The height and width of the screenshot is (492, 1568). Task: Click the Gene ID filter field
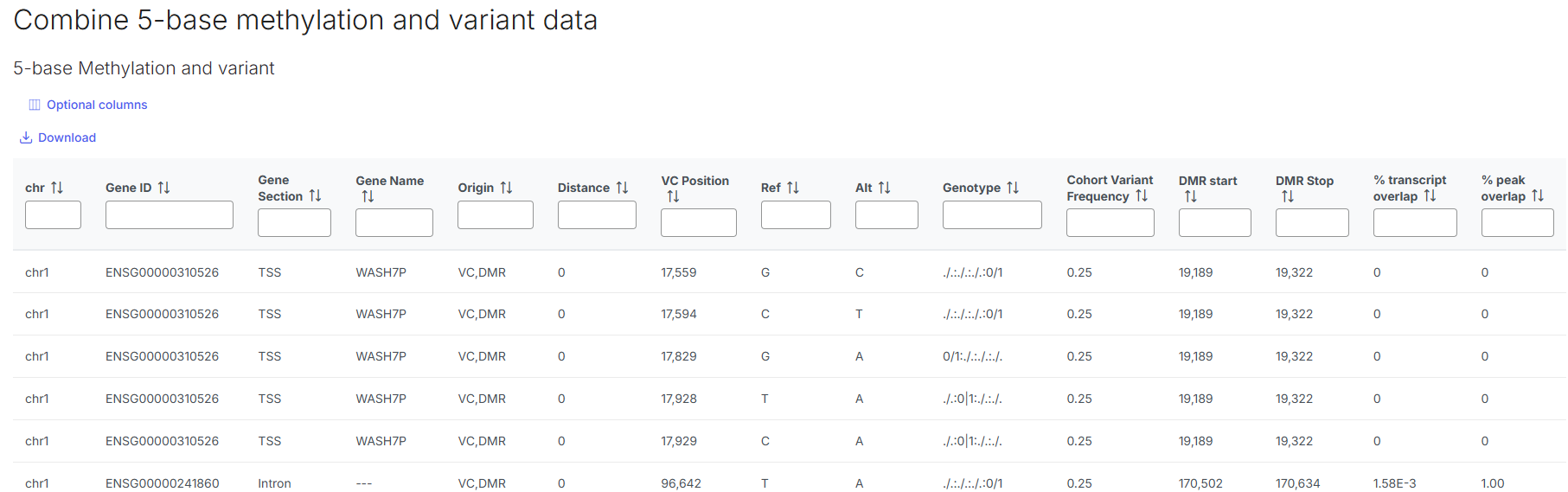point(169,215)
